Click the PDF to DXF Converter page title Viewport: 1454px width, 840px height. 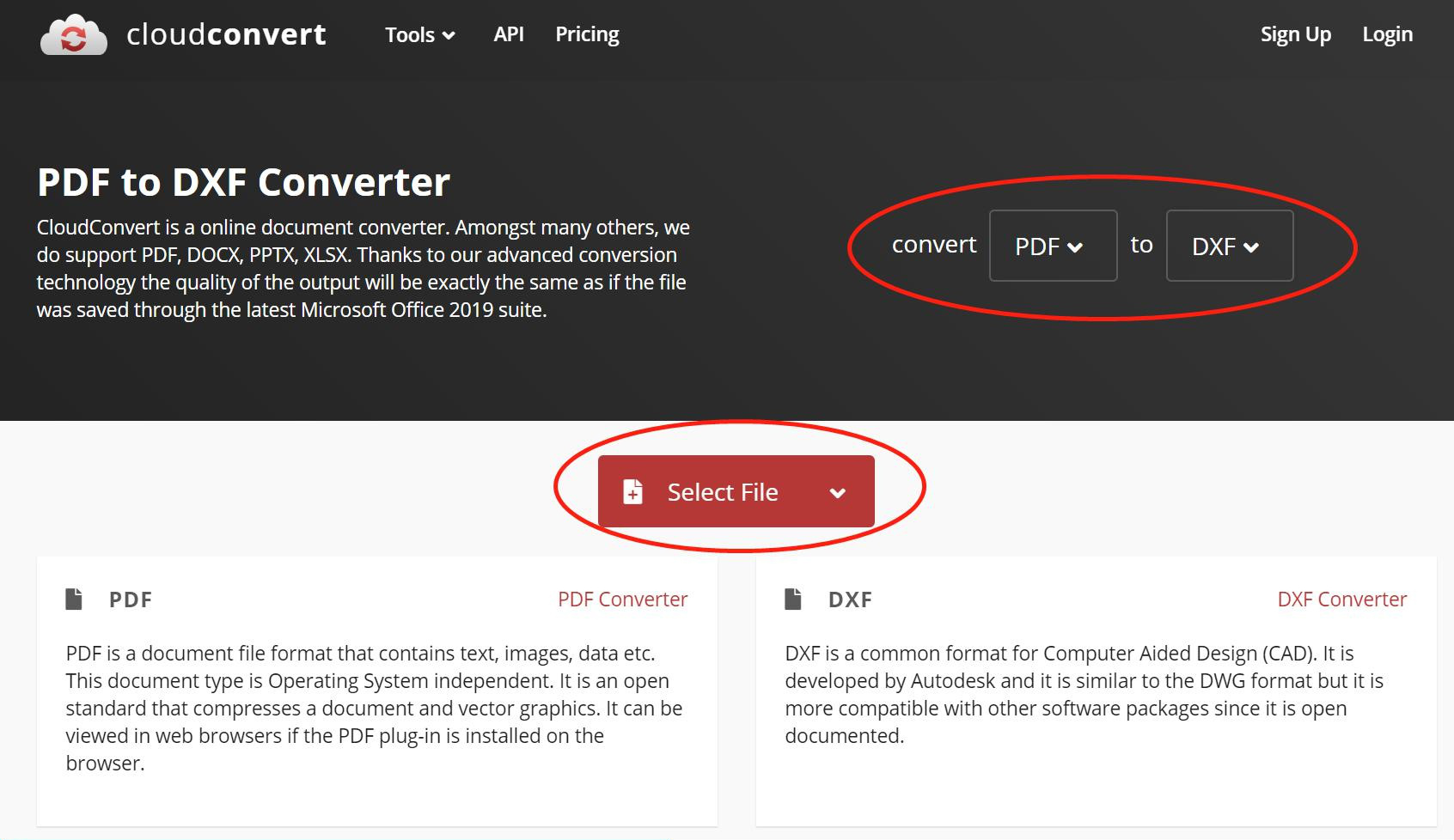[243, 182]
